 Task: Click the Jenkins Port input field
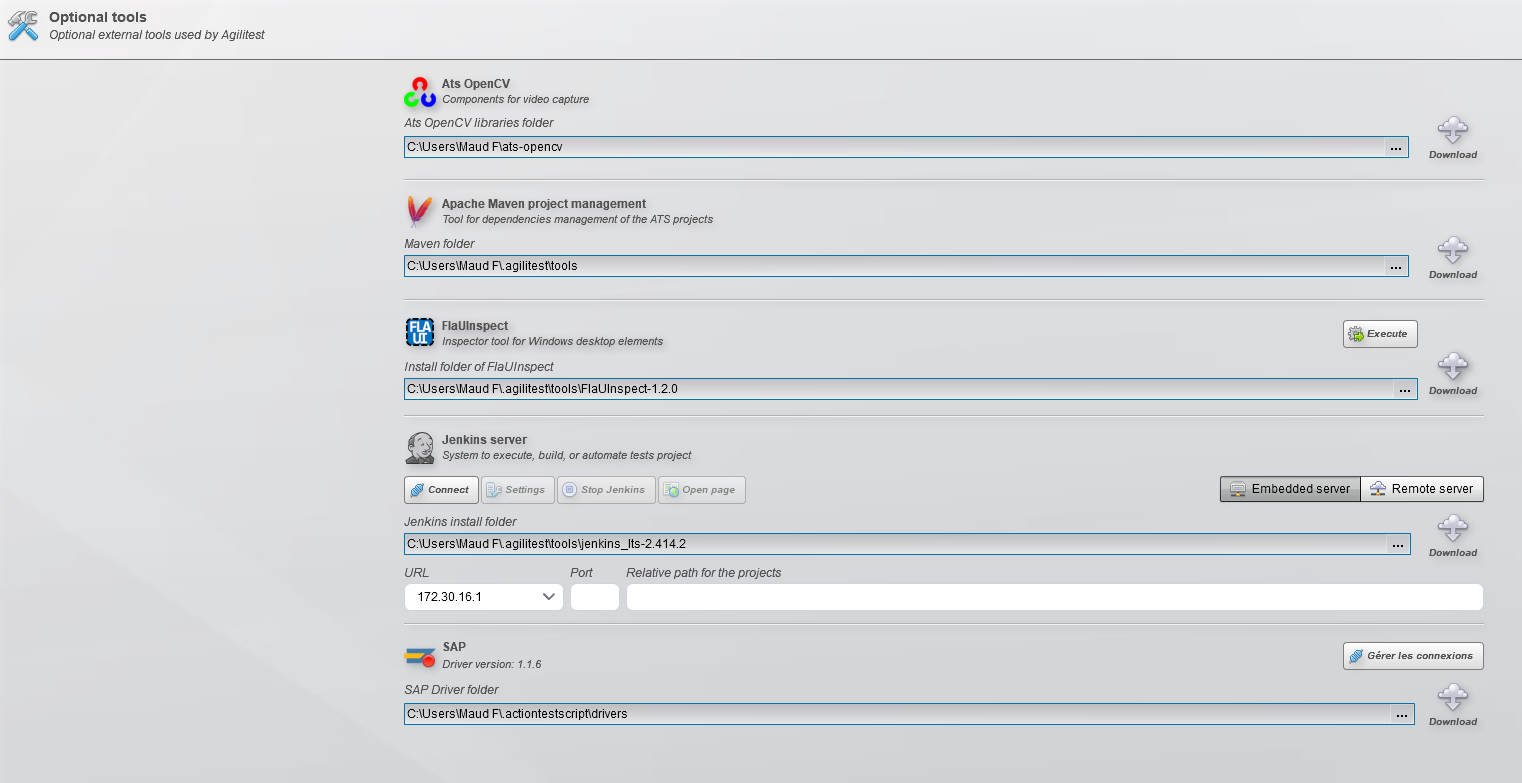pos(595,597)
